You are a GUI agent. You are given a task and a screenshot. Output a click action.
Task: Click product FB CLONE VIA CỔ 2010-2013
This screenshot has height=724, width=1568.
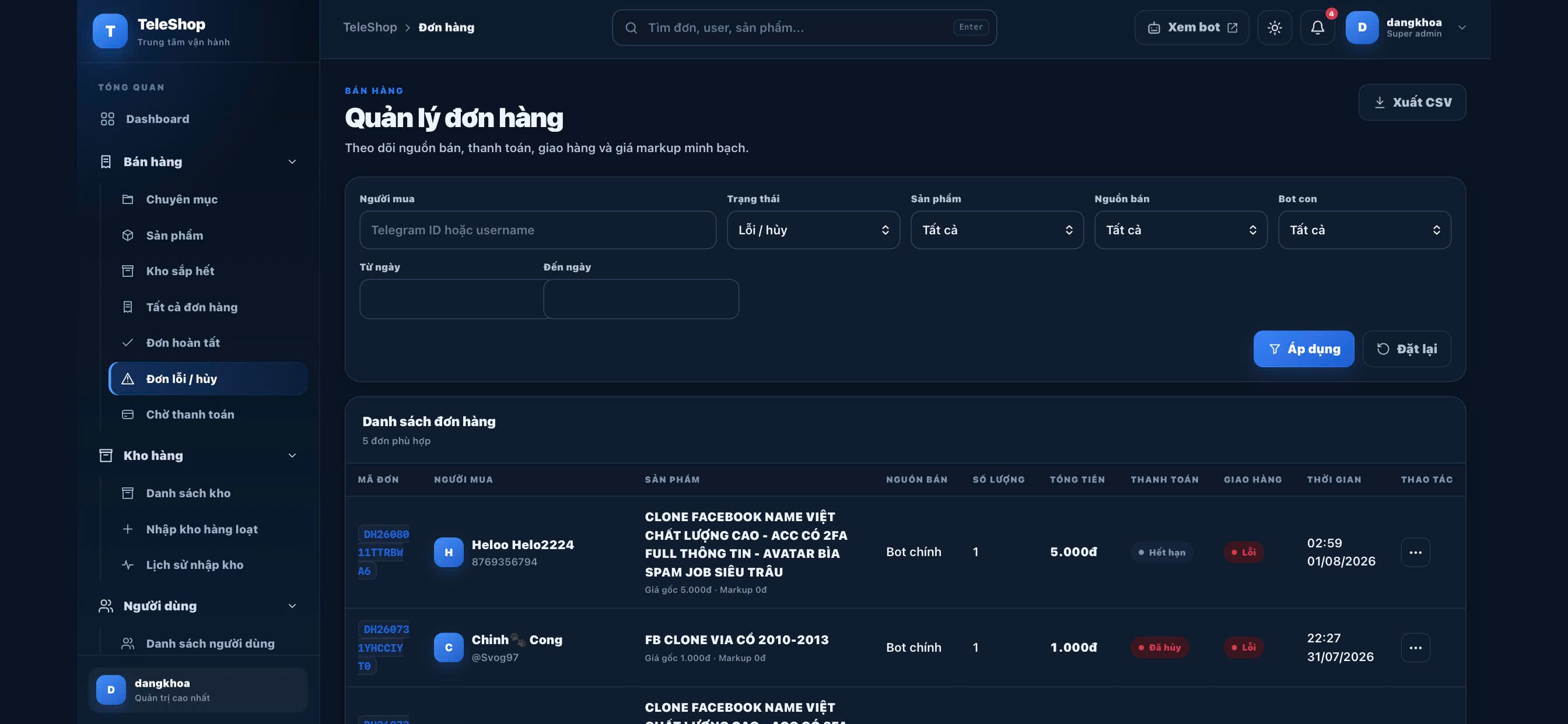coord(737,639)
